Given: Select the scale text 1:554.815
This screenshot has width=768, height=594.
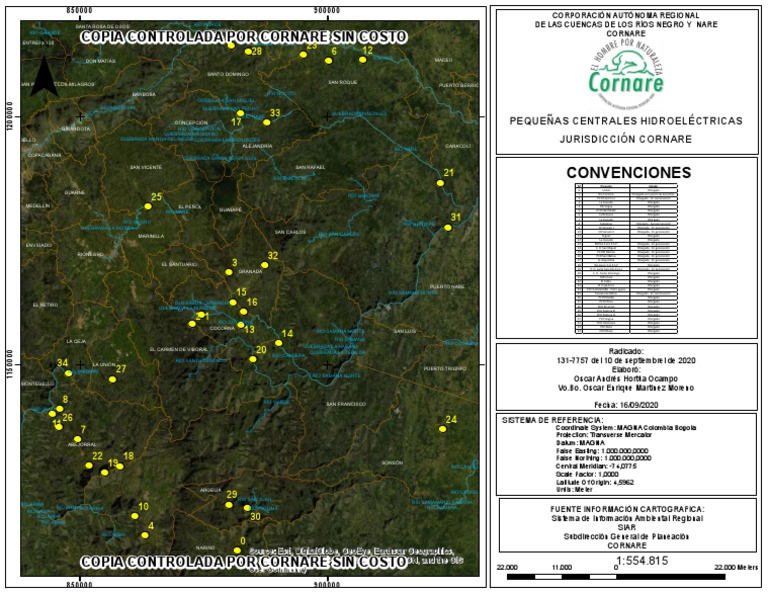Looking at the screenshot, I should (x=642, y=561).
